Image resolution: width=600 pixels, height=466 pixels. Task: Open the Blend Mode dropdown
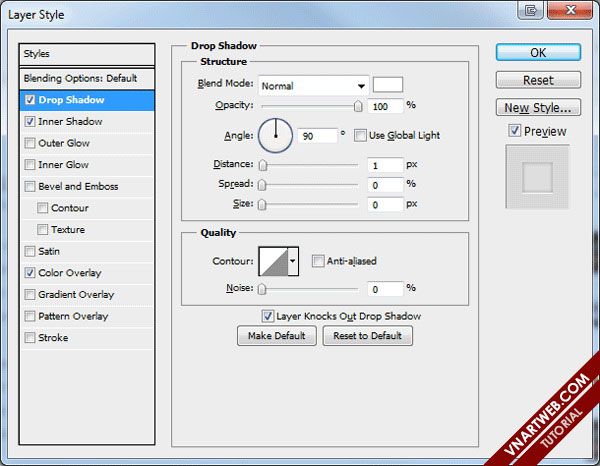[314, 85]
